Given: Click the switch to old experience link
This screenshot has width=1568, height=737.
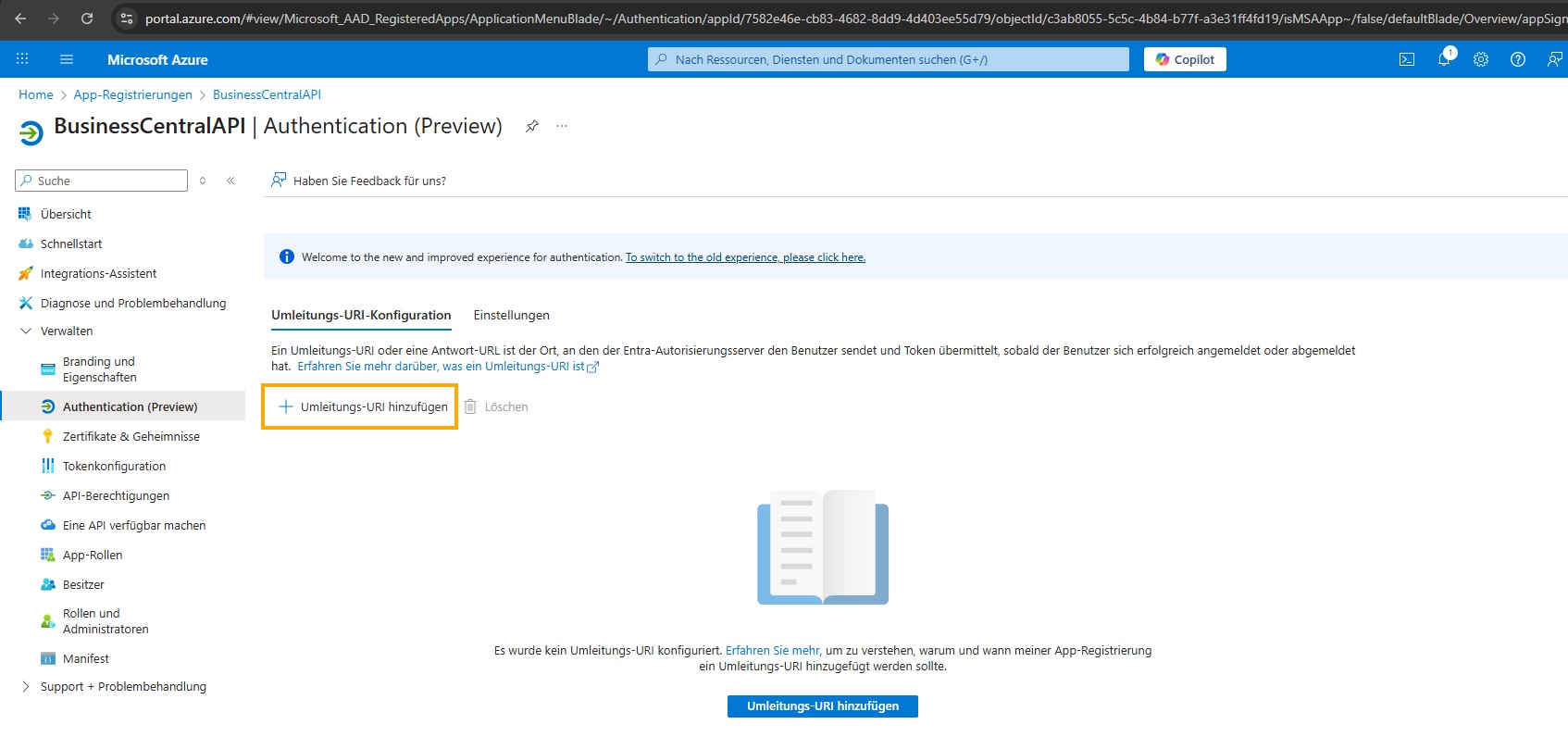Looking at the screenshot, I should [x=745, y=257].
